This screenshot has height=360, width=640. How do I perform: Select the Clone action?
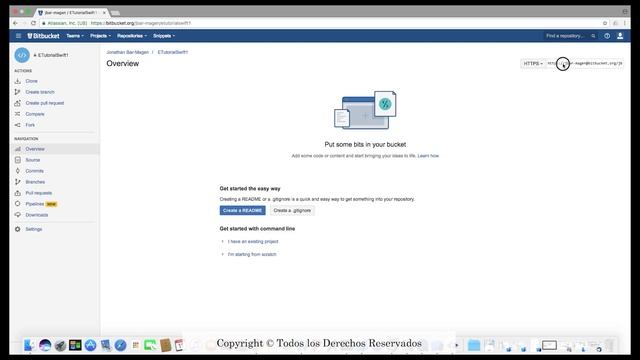click(31, 81)
